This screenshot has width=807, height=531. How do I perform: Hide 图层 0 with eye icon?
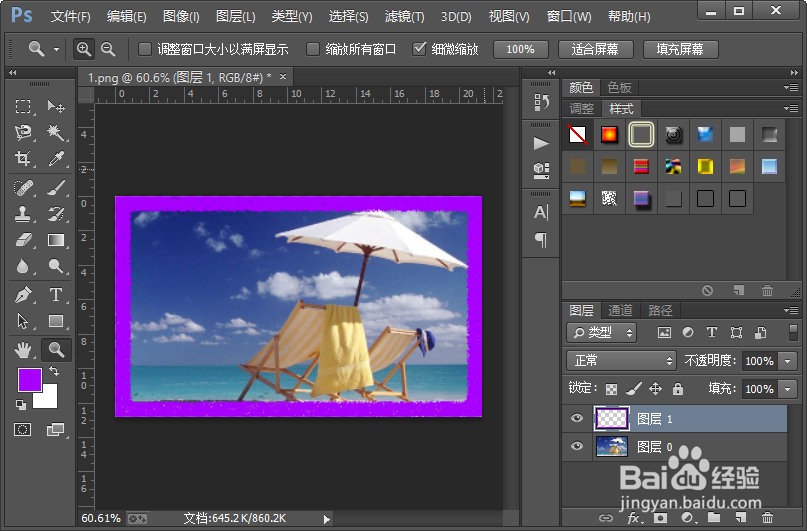(x=577, y=446)
